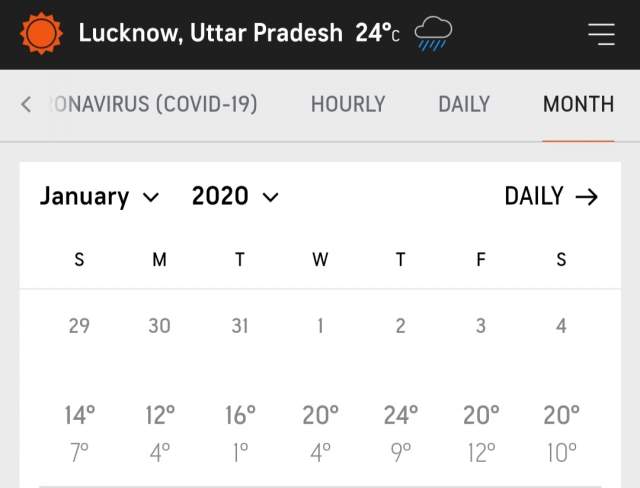Screen dimensions: 640x488
Task: Switch to the HOURLY tab
Action: click(x=347, y=104)
